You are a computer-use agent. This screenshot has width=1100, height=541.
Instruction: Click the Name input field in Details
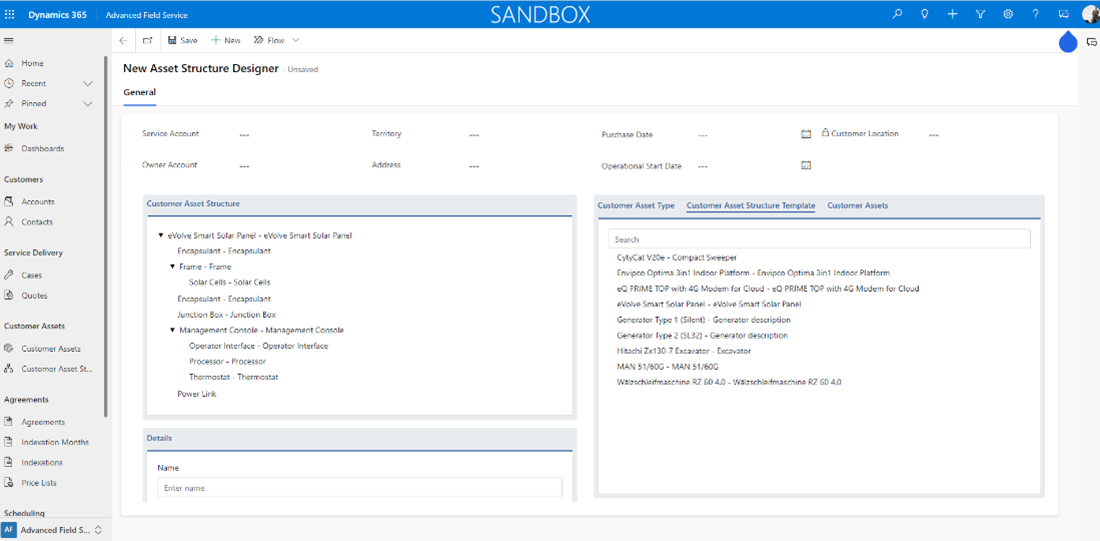[359, 488]
